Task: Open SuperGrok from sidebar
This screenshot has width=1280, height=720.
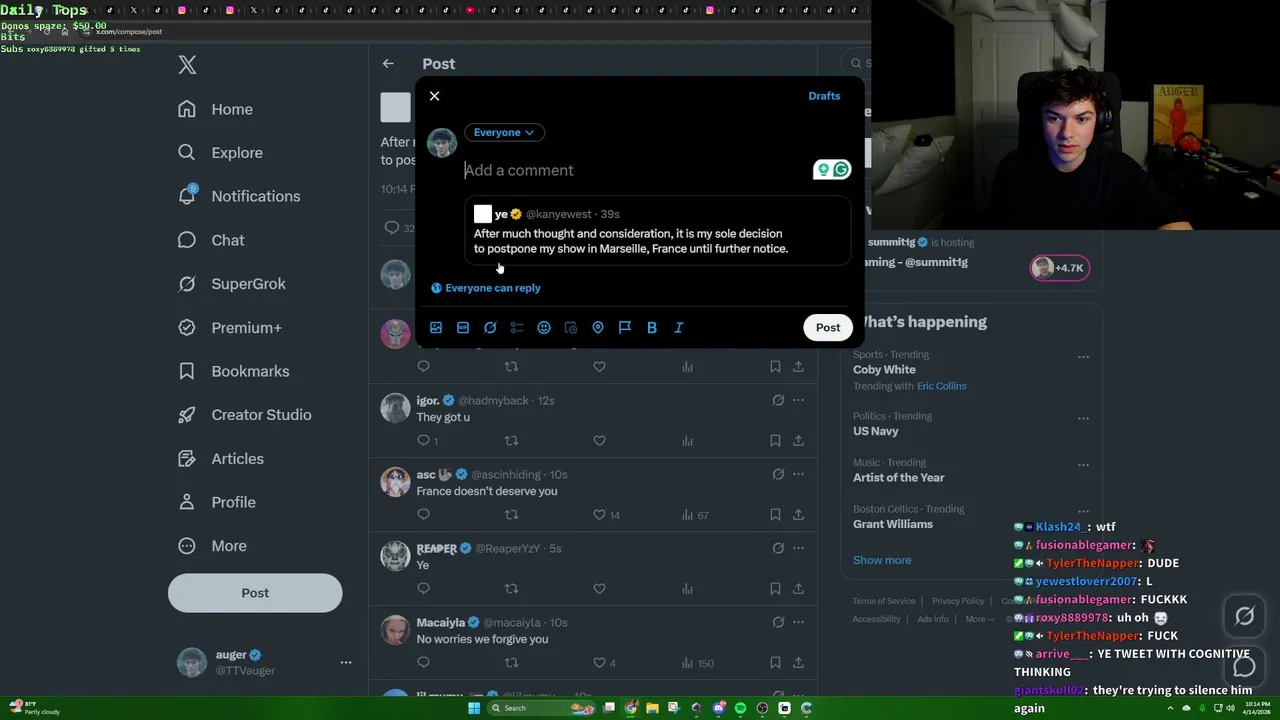Action: click(x=232, y=284)
